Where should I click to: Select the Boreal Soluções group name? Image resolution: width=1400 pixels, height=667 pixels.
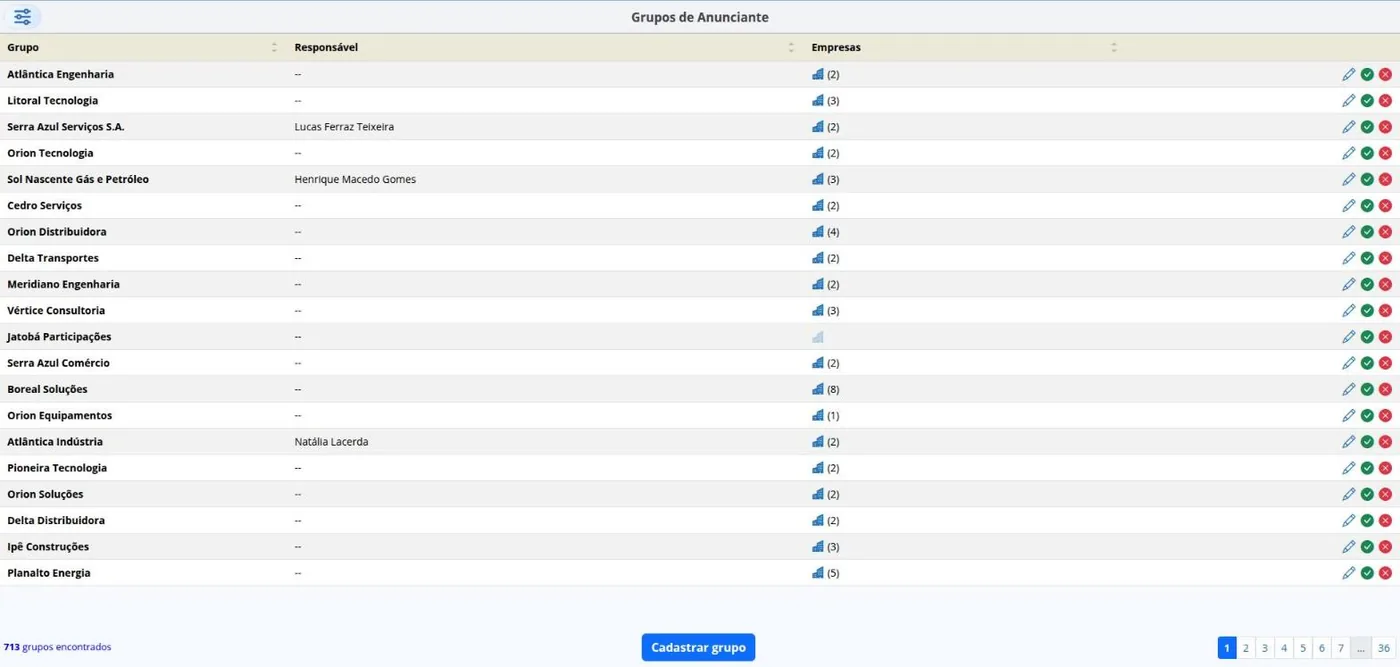47,389
